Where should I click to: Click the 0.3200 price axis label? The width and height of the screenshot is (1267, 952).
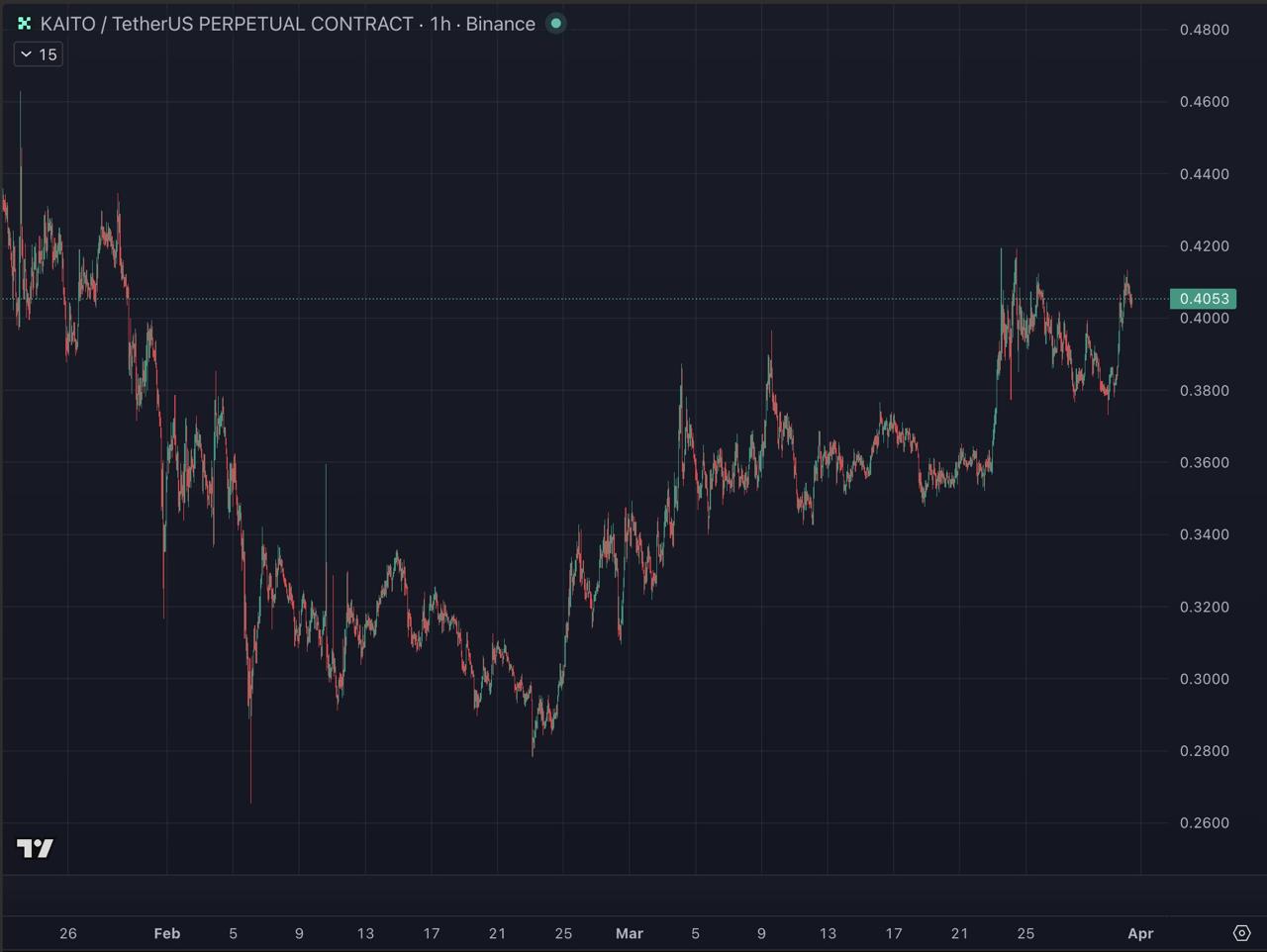pos(1205,608)
